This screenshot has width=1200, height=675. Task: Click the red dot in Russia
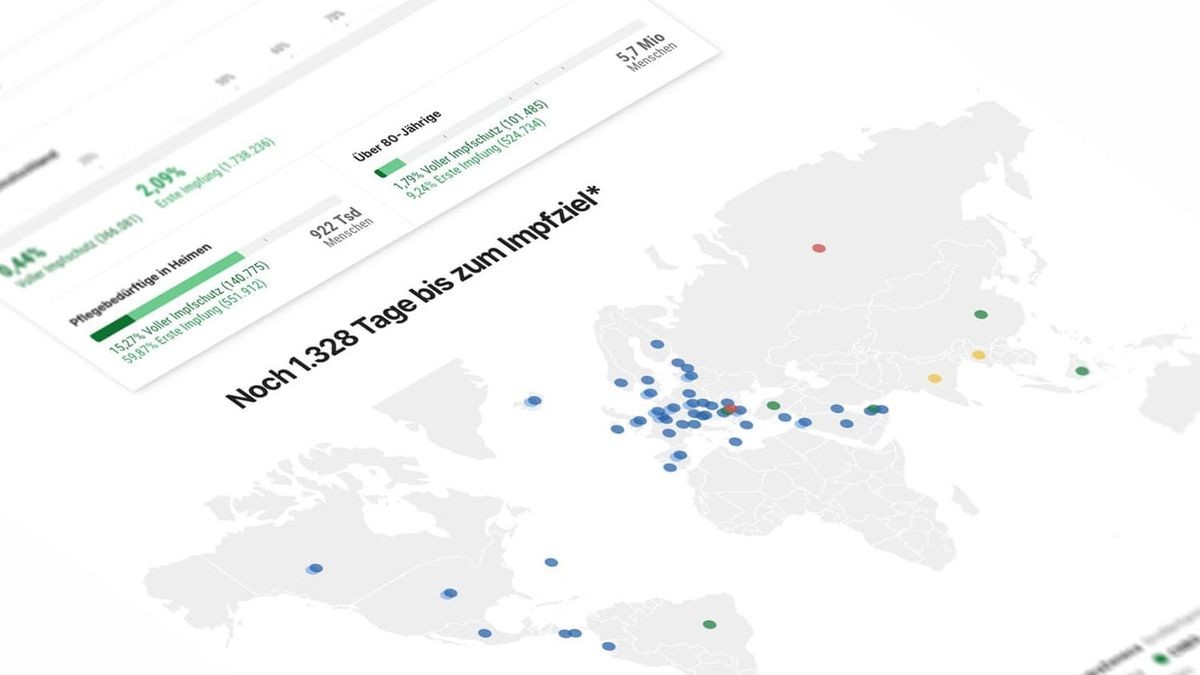pos(819,247)
